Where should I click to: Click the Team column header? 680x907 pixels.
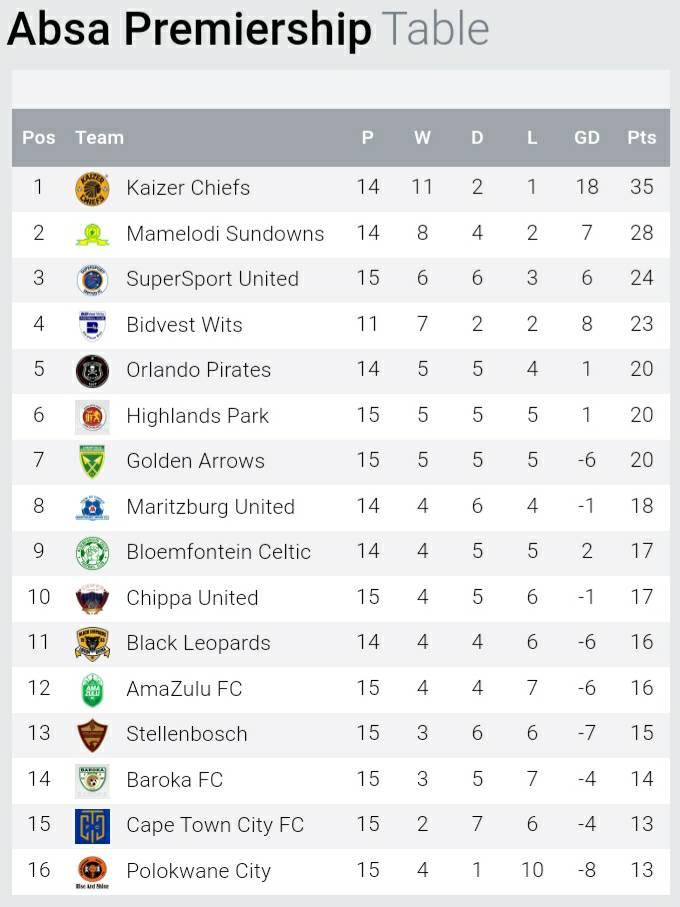point(99,138)
